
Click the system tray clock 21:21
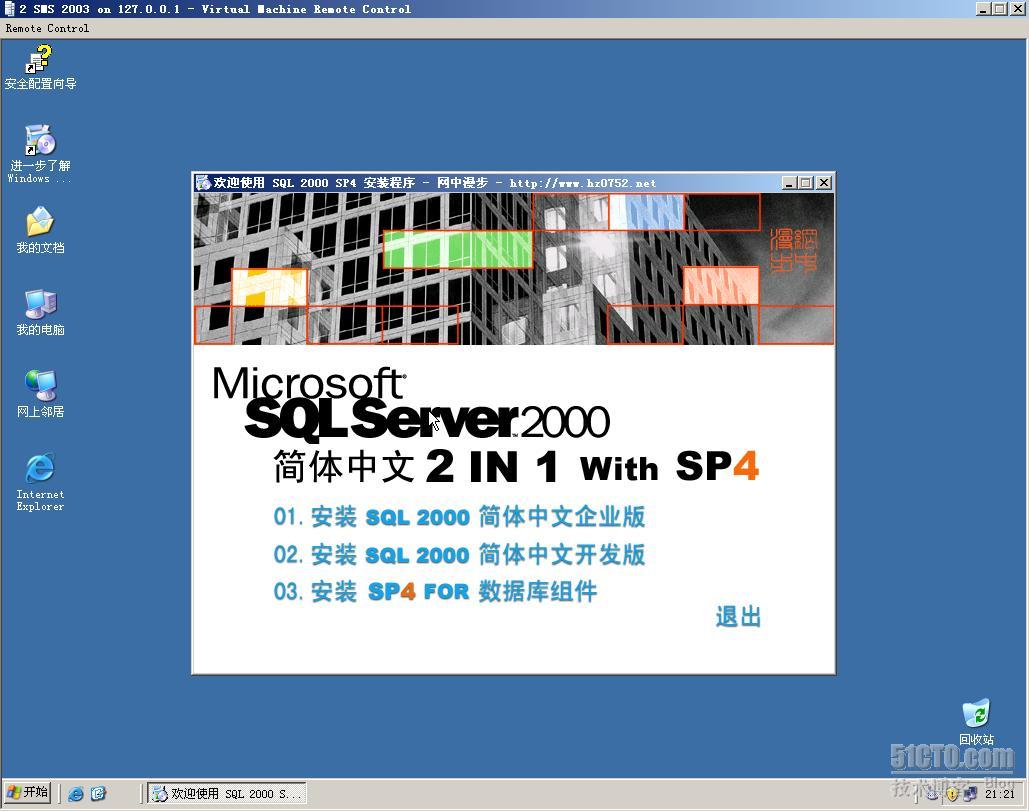pyautogui.click(x=999, y=794)
